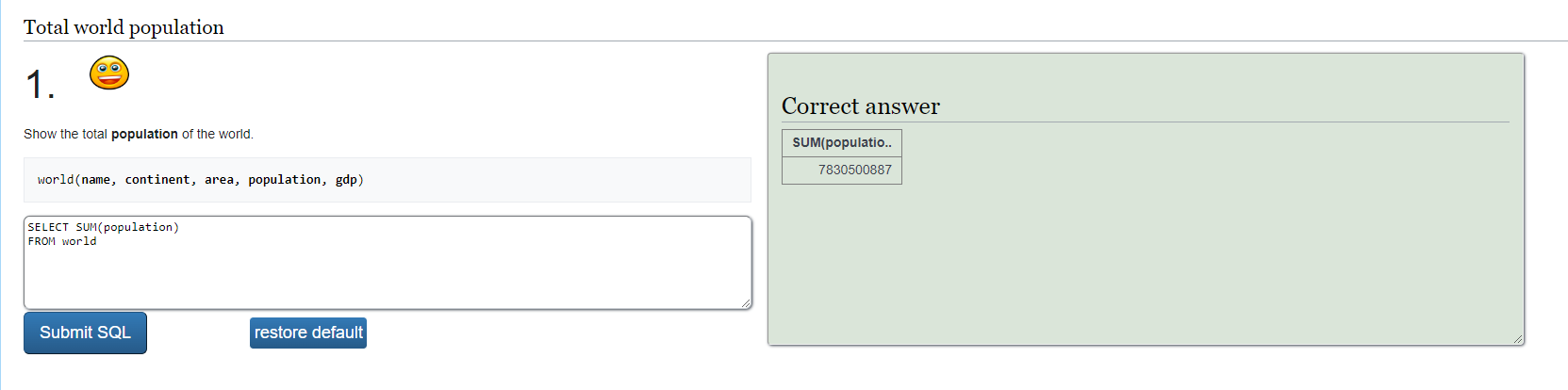Submit the SQL query

[x=85, y=333]
